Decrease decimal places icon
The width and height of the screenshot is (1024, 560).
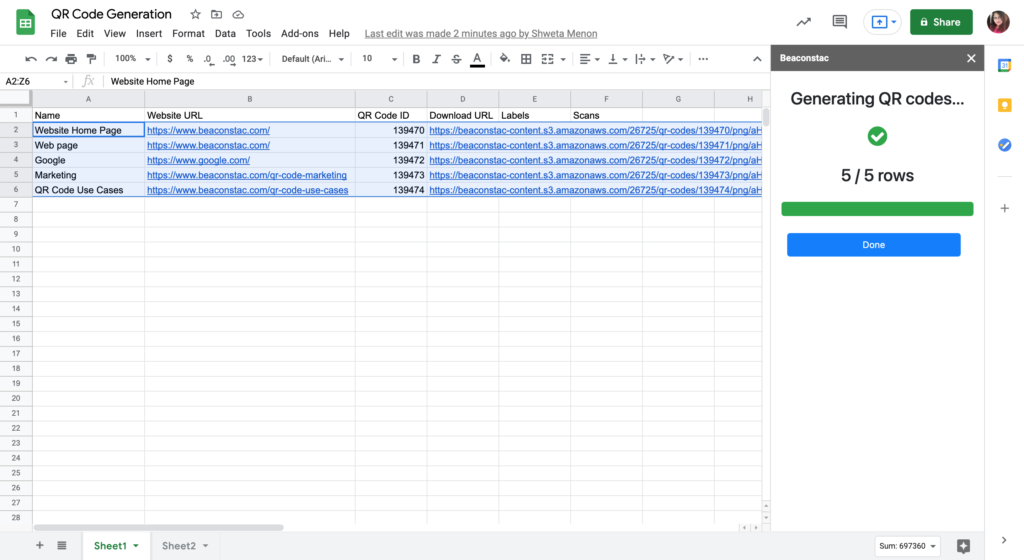pos(208,59)
